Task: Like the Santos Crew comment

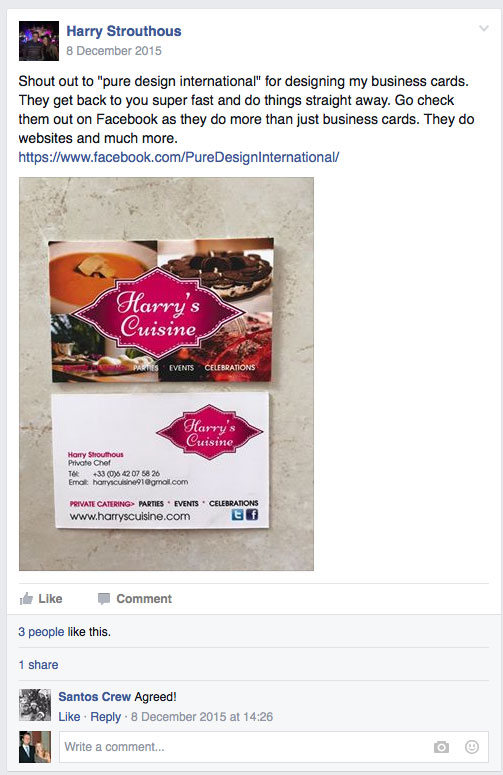Action: [x=69, y=717]
